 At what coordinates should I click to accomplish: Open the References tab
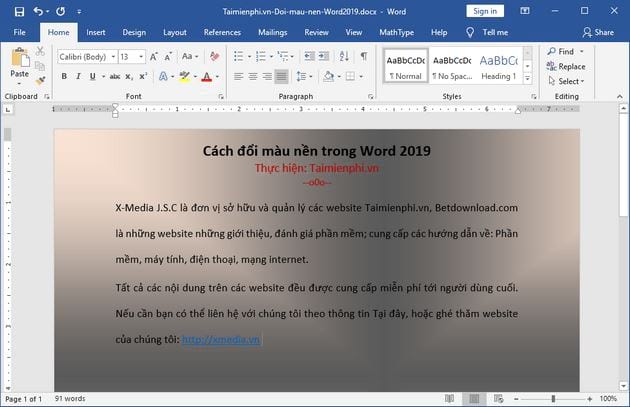tap(222, 32)
